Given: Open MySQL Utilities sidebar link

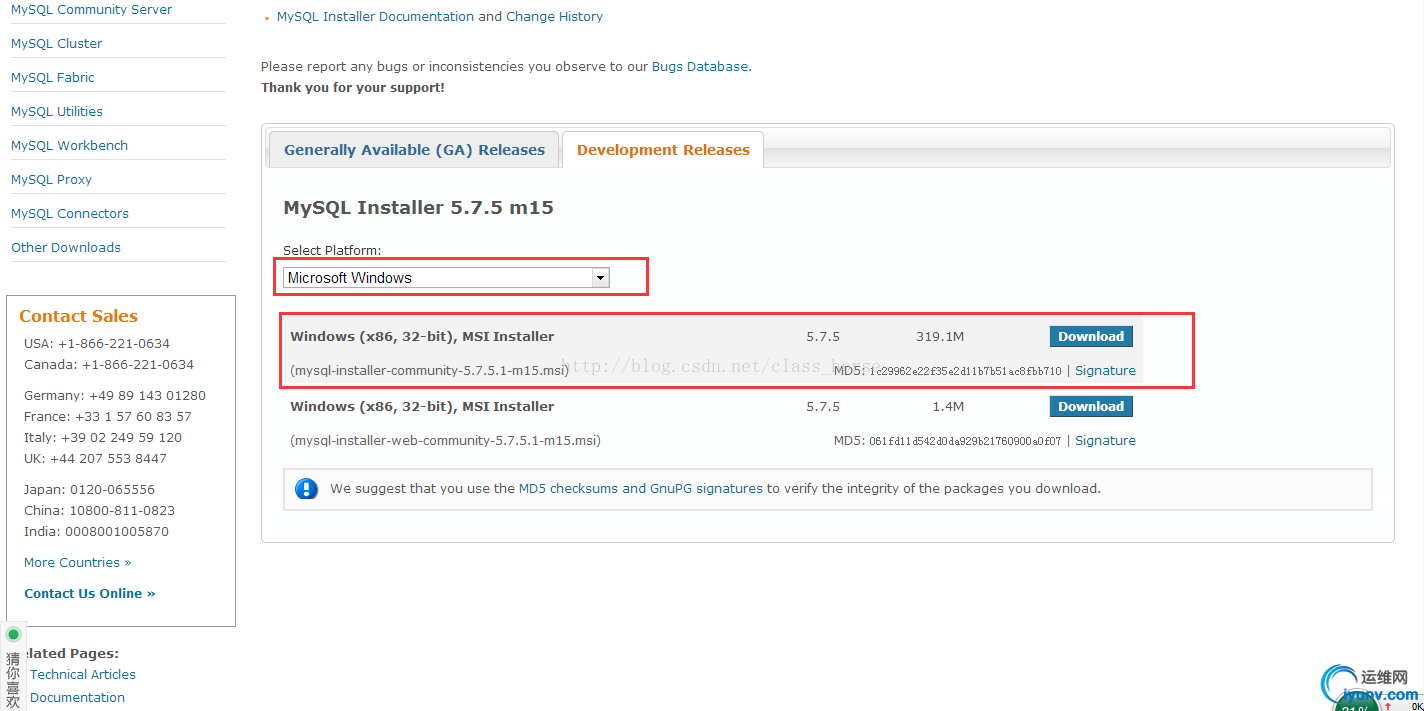Looking at the screenshot, I should point(57,112).
